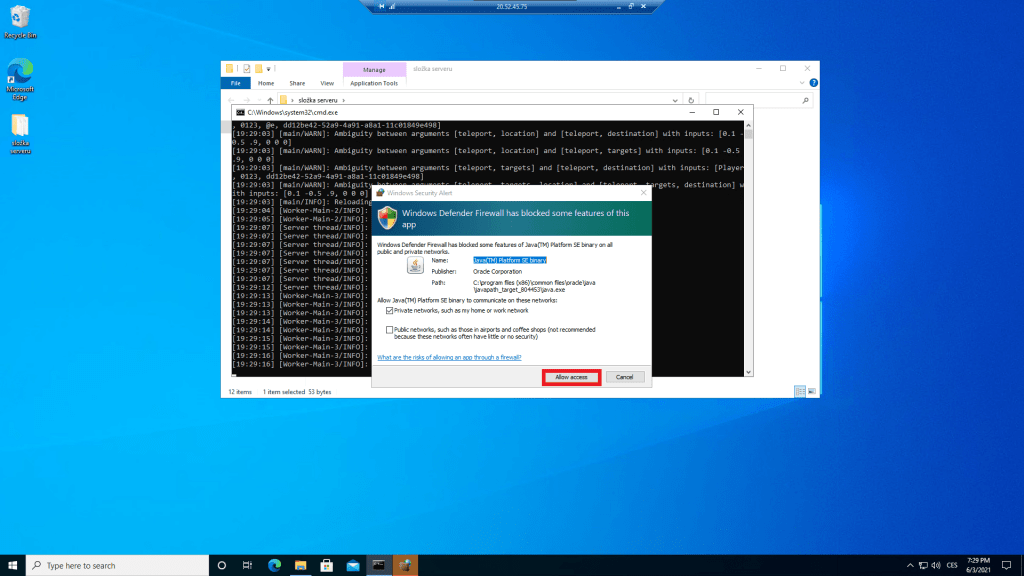Image resolution: width=1024 pixels, height=576 pixels.
Task: Click the 12 items status text
Action: pyautogui.click(x=240, y=392)
